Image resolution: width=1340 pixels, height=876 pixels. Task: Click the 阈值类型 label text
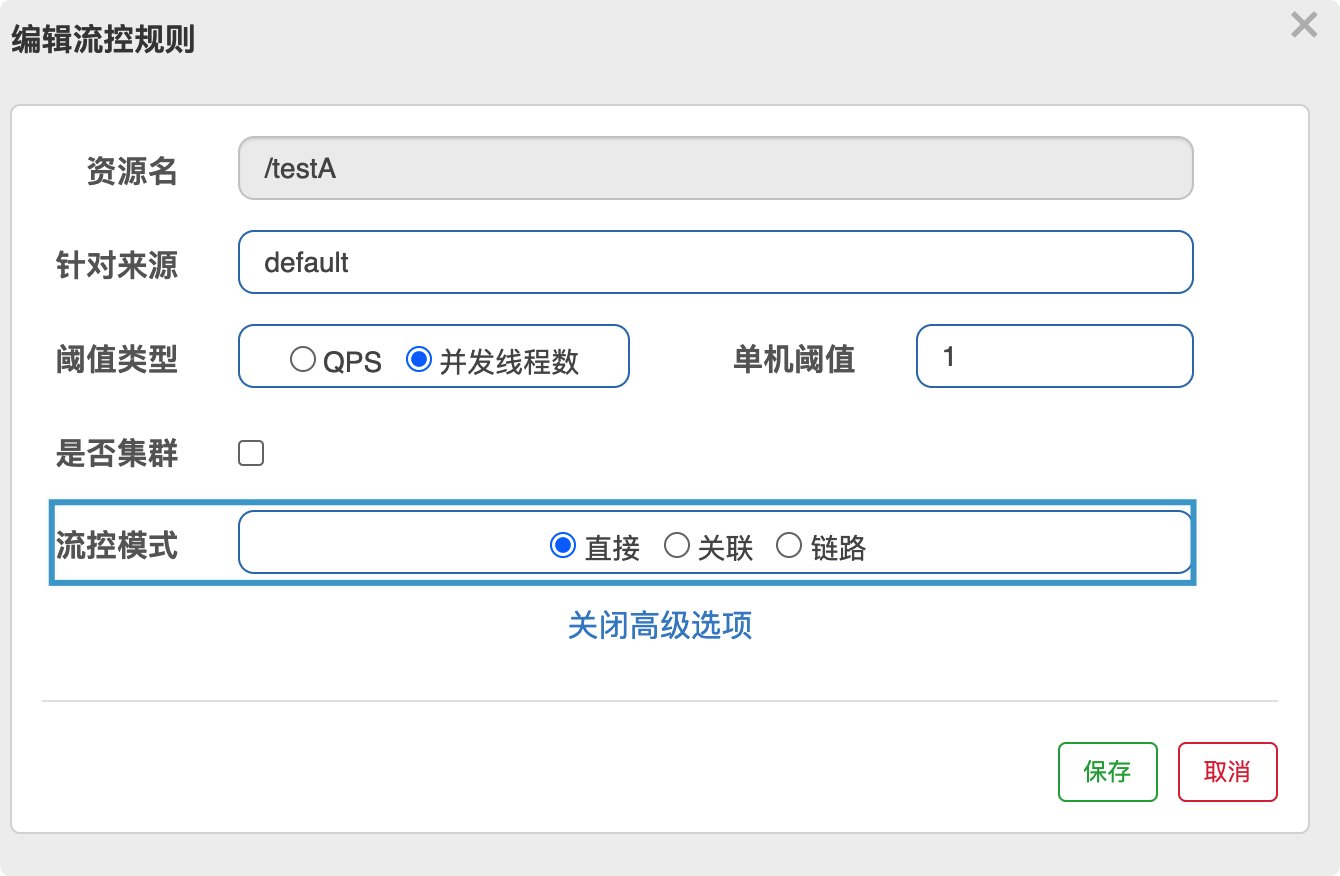point(117,359)
